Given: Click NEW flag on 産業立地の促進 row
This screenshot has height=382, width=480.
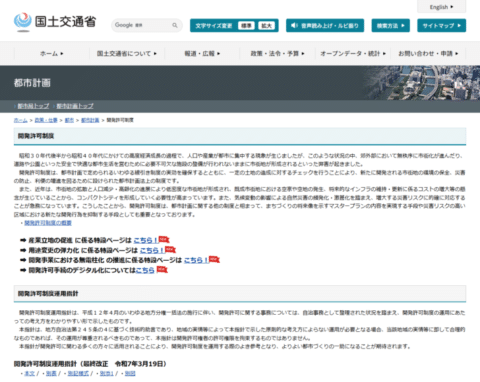Looking at the screenshot, I should coord(164,239).
